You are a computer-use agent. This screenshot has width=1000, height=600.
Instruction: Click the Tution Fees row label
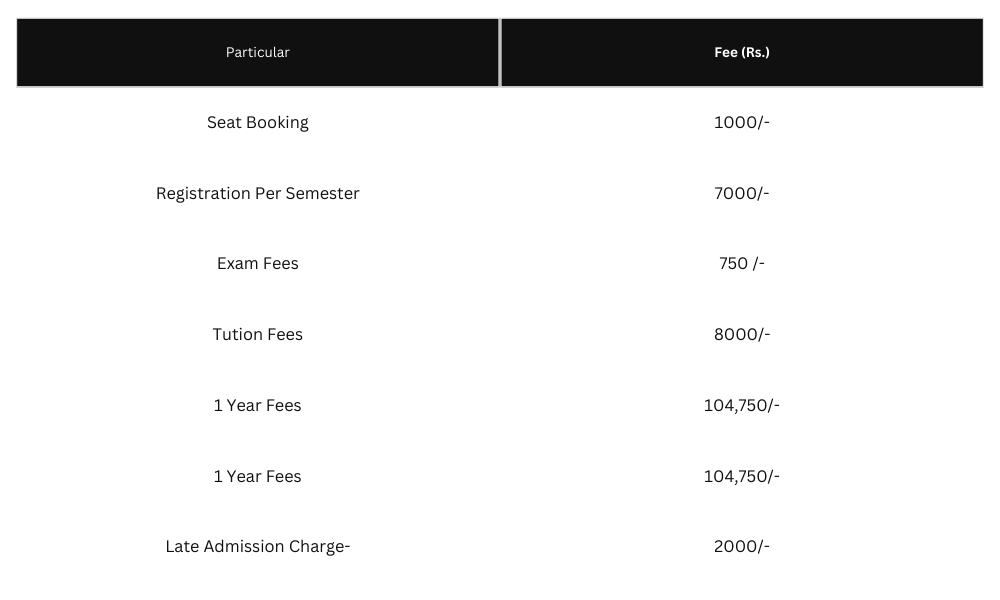click(x=258, y=334)
